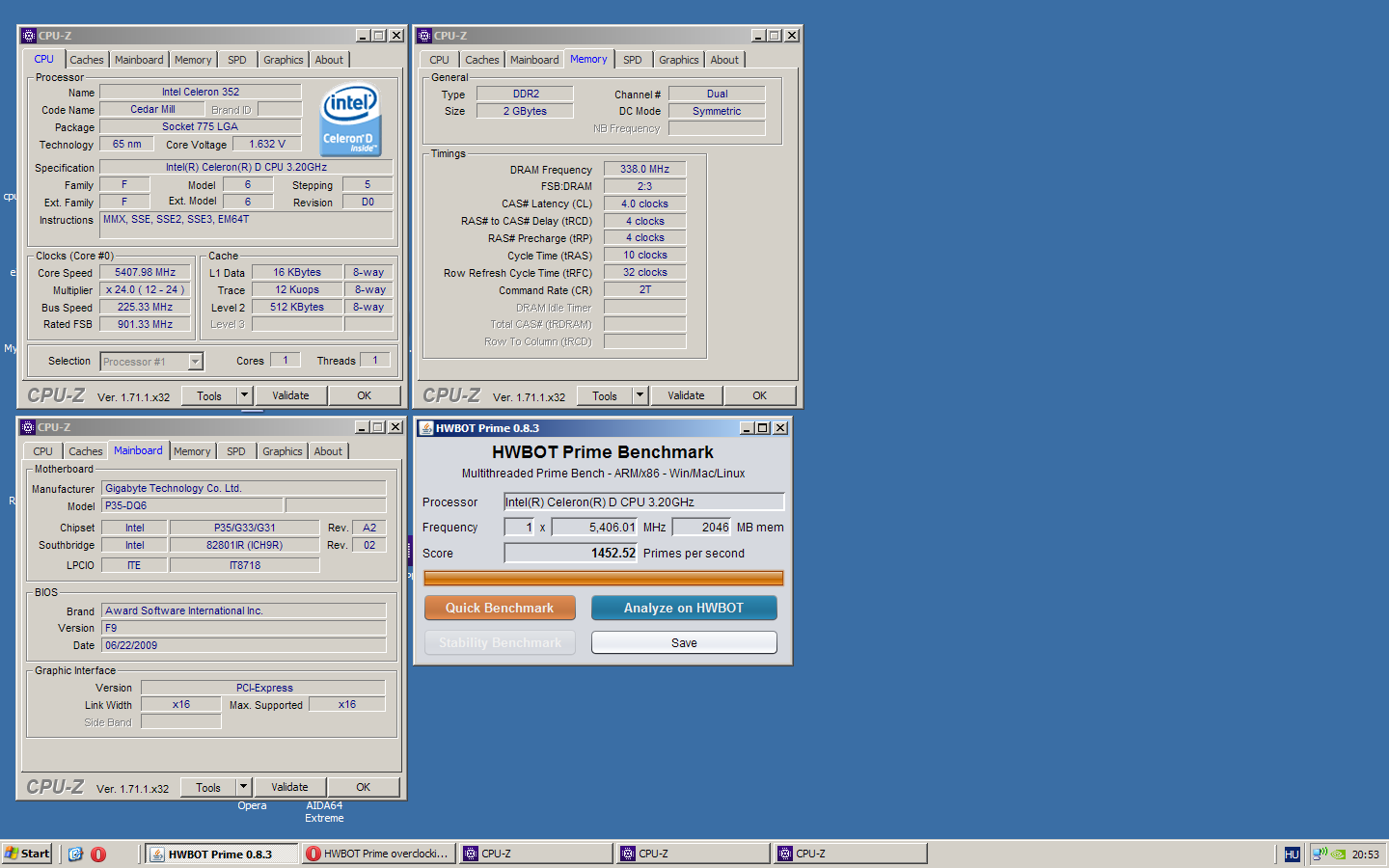Open the Opera desktop shortcut
This screenshot has width=1389, height=868.
252,805
